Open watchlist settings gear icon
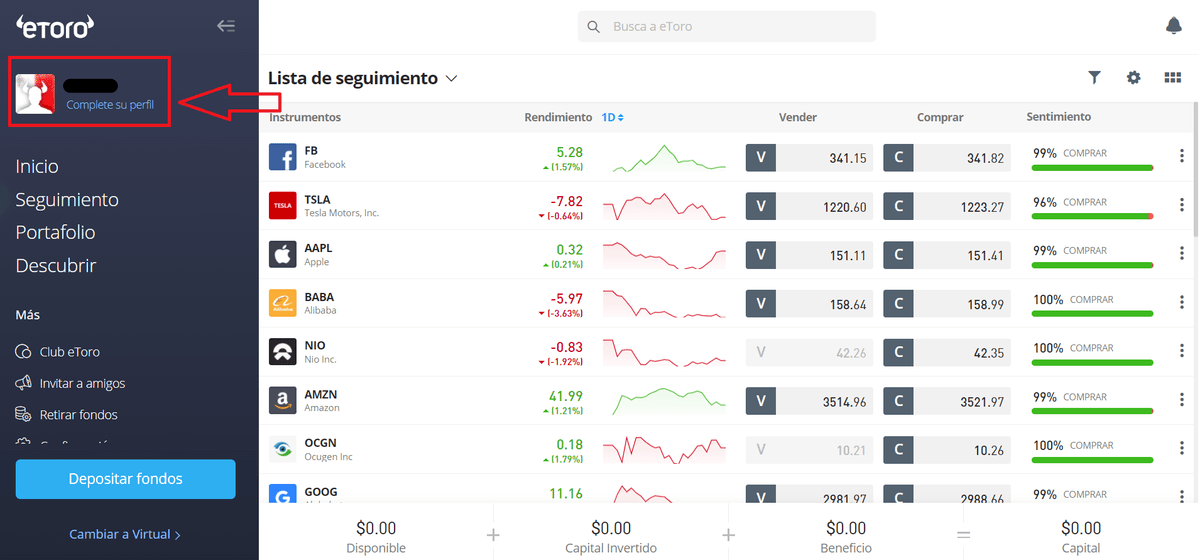This screenshot has height=560, width=1200. click(1133, 78)
